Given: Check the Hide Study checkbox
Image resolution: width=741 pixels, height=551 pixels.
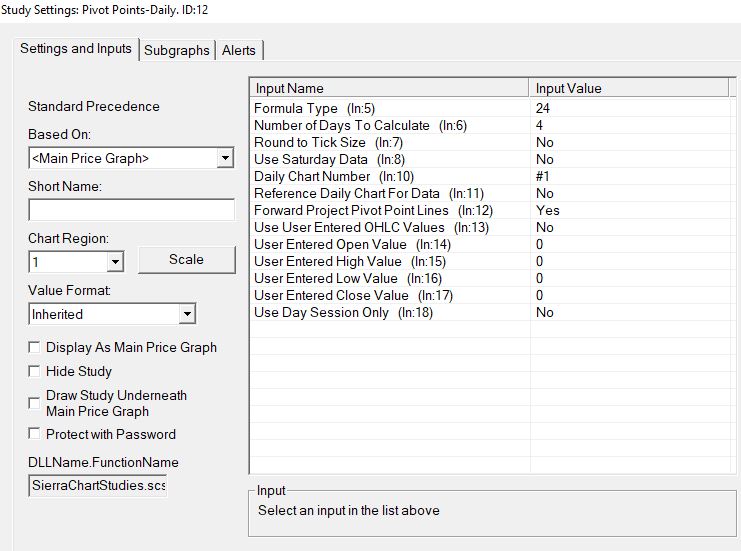Looking at the screenshot, I should tap(35, 372).
